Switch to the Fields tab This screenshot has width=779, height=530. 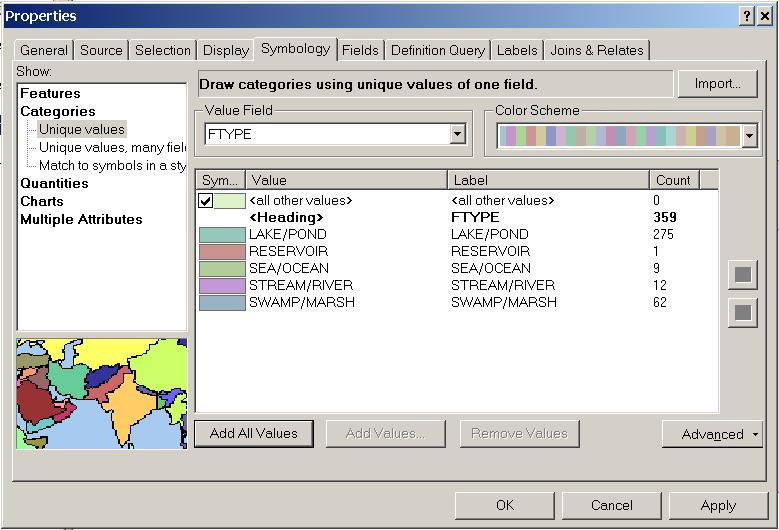[x=360, y=50]
